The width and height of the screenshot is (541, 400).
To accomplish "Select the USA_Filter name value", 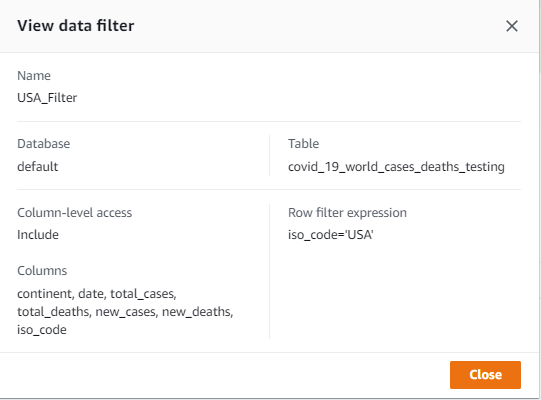I will tap(47, 98).
